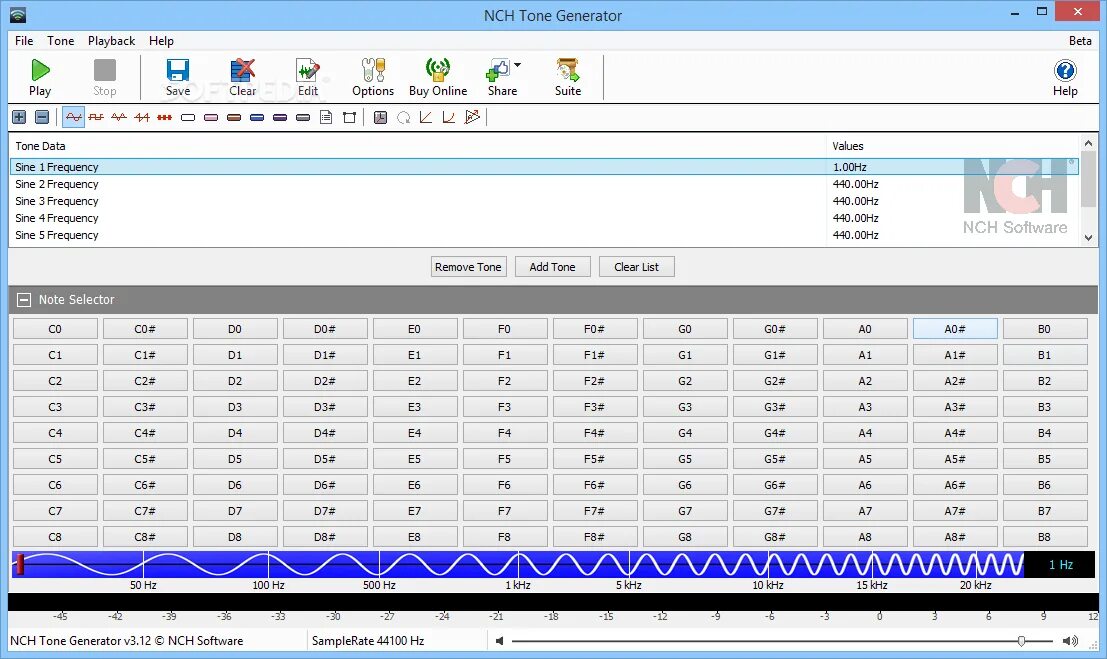Image resolution: width=1107 pixels, height=659 pixels.
Task: Click the Tone Data column header
Action: pyautogui.click(x=40, y=146)
